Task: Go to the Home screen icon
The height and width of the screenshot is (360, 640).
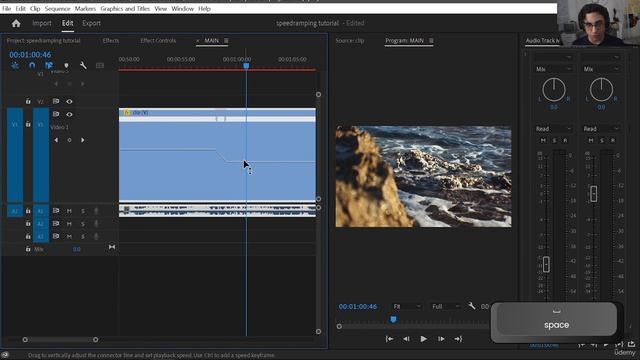Action: [x=16, y=24]
